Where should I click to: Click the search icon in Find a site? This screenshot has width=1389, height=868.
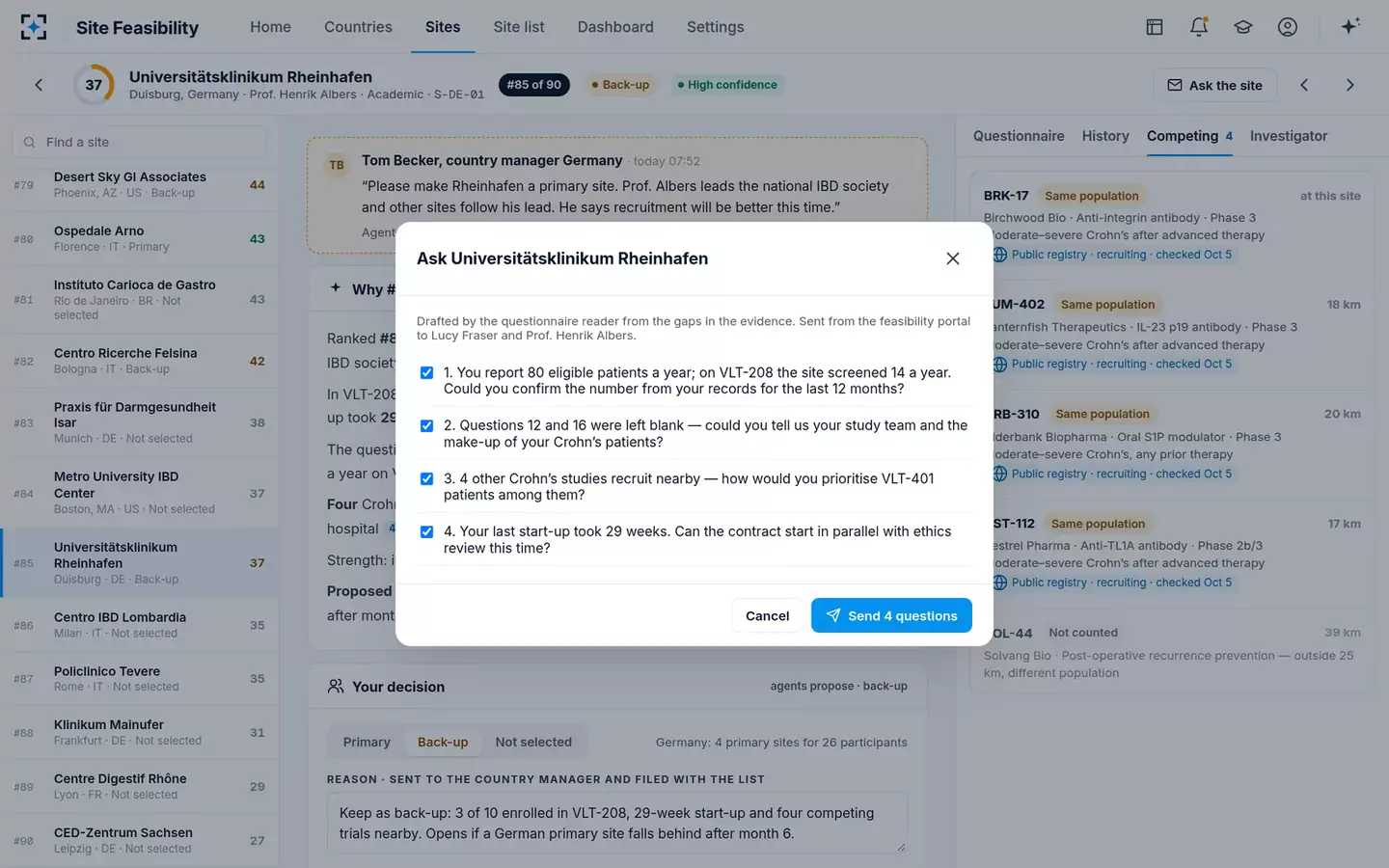click(x=30, y=142)
